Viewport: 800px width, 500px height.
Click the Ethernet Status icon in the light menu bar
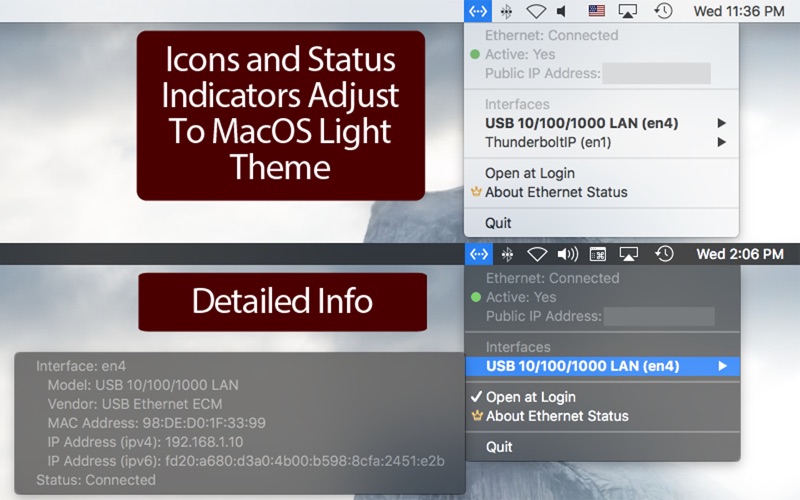pos(478,11)
